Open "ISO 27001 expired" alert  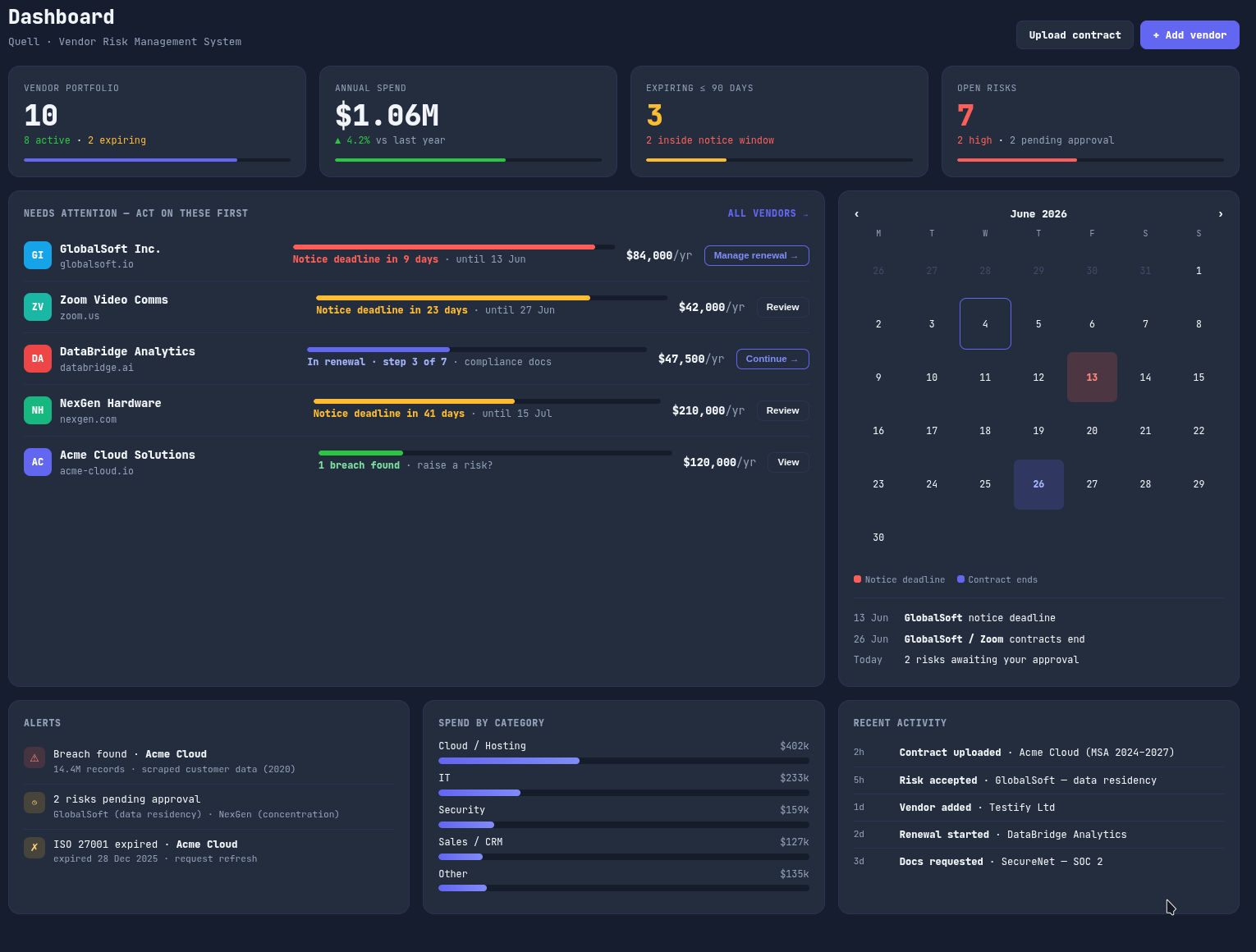[209, 851]
